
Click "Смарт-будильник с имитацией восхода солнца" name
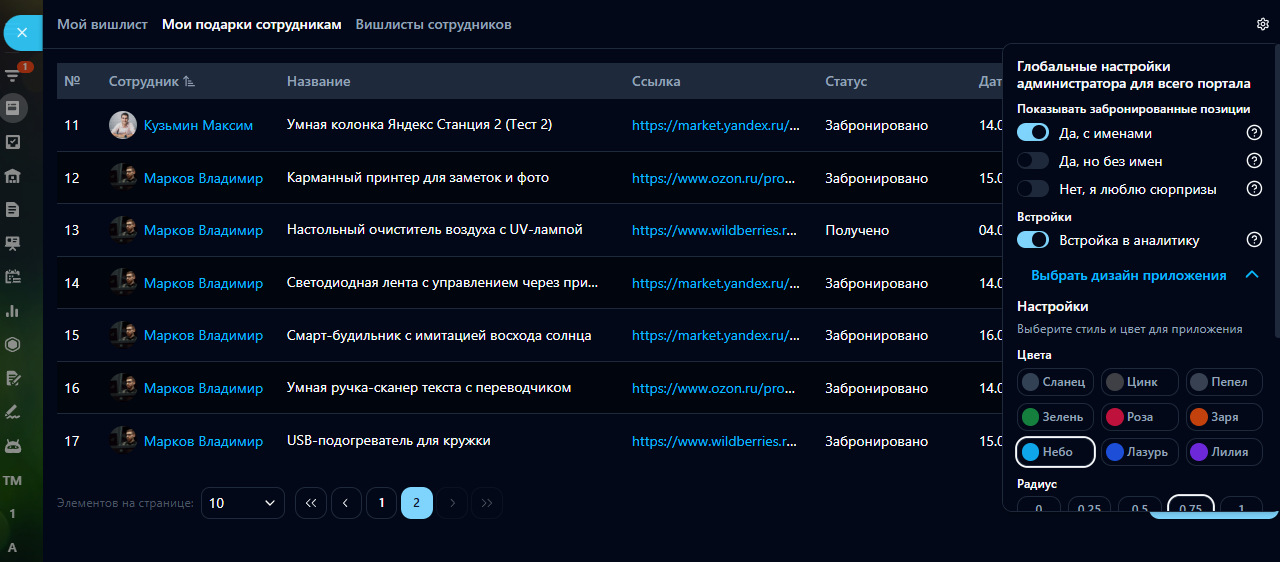coord(439,335)
